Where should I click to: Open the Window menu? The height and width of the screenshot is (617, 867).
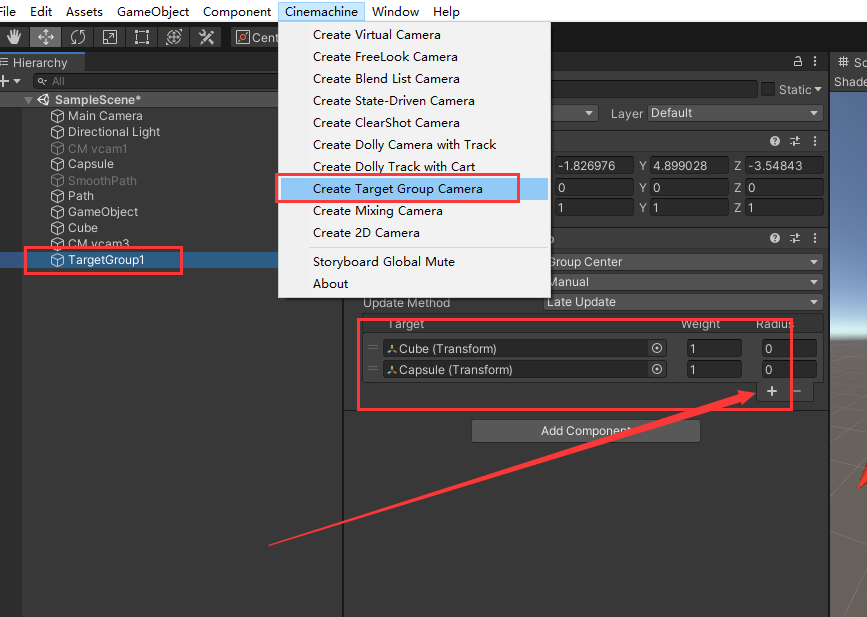pos(395,12)
